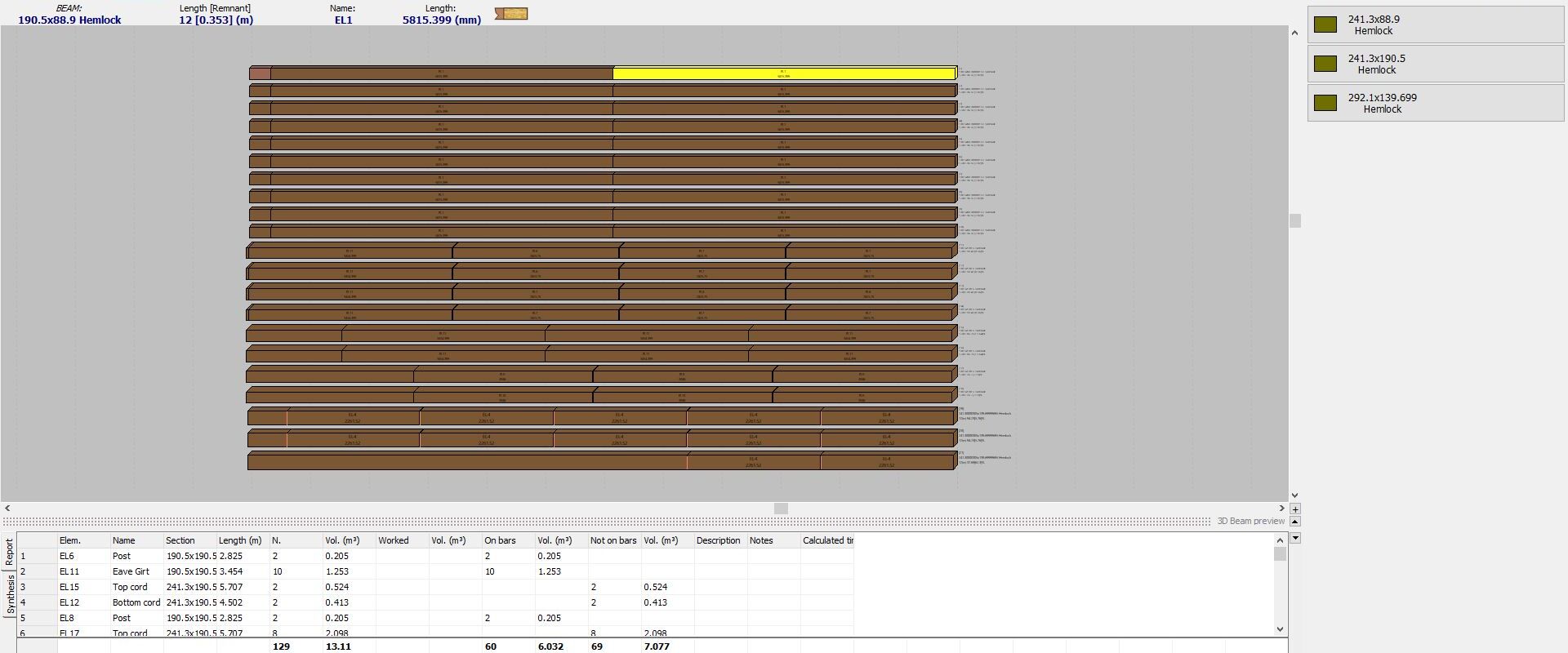Select the 241.3x190.5 Hemlock section item

click(x=1436, y=64)
